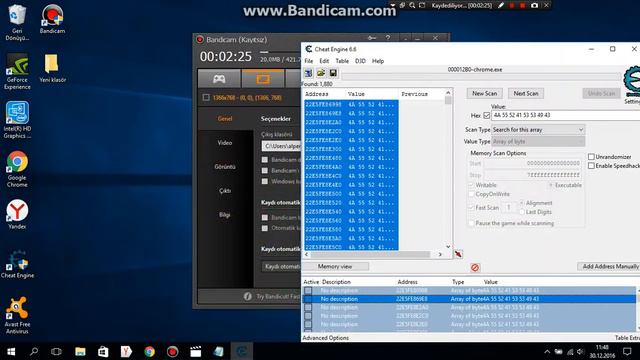Select the gamepad game recording mode in Bandicam
The width and height of the screenshot is (640, 360).
point(219,78)
